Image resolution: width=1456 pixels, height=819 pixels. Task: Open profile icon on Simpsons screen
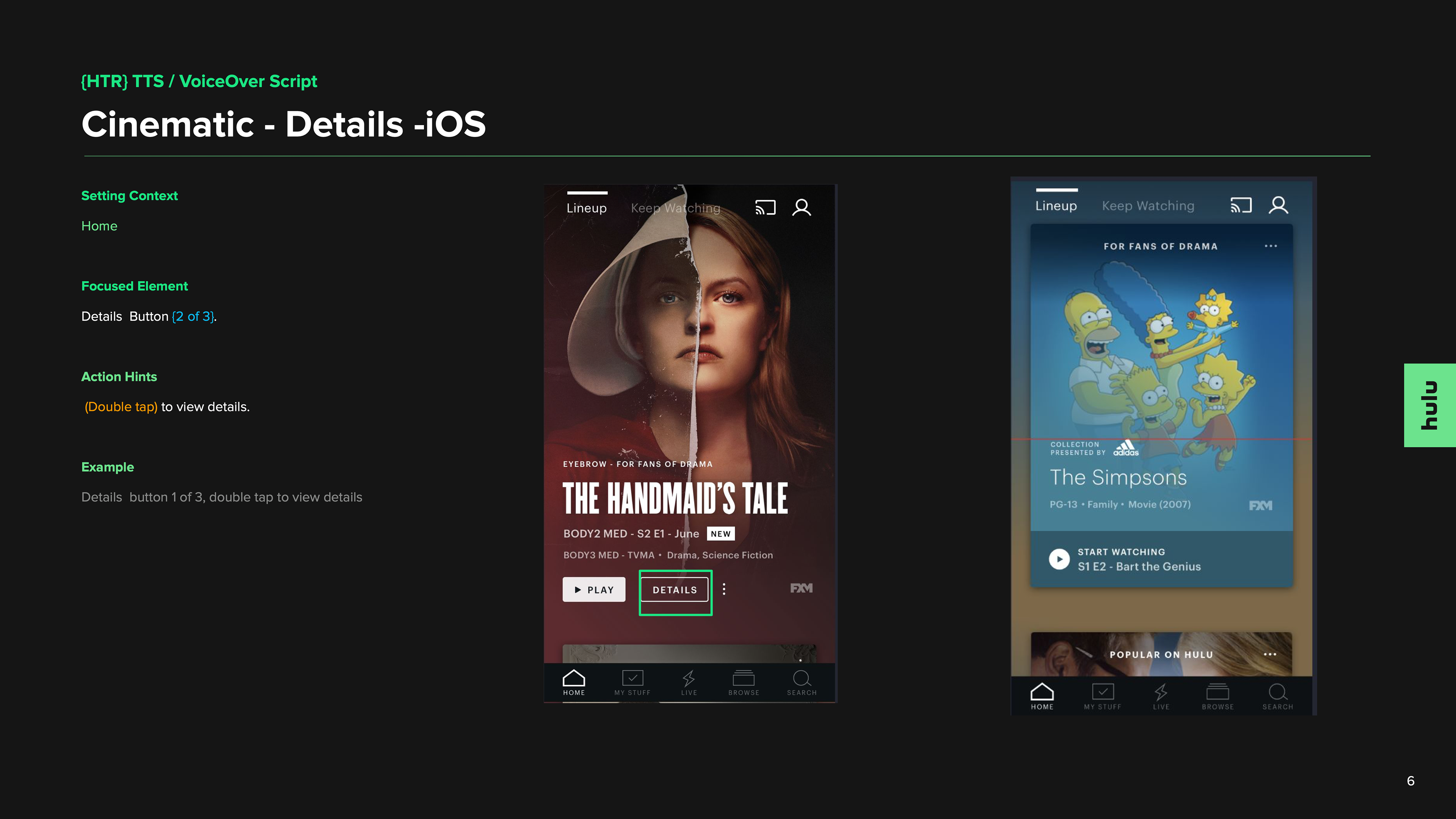[1278, 205]
